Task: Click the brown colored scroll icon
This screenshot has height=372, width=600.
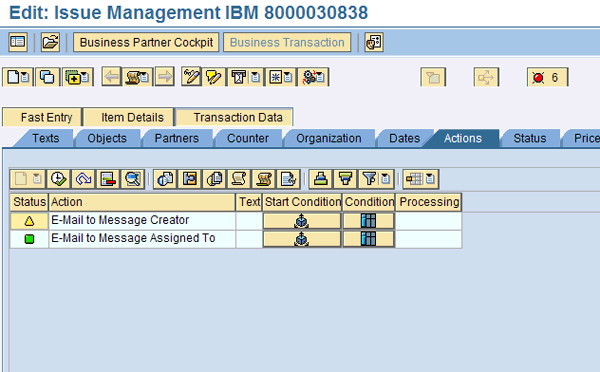Action: click(264, 179)
